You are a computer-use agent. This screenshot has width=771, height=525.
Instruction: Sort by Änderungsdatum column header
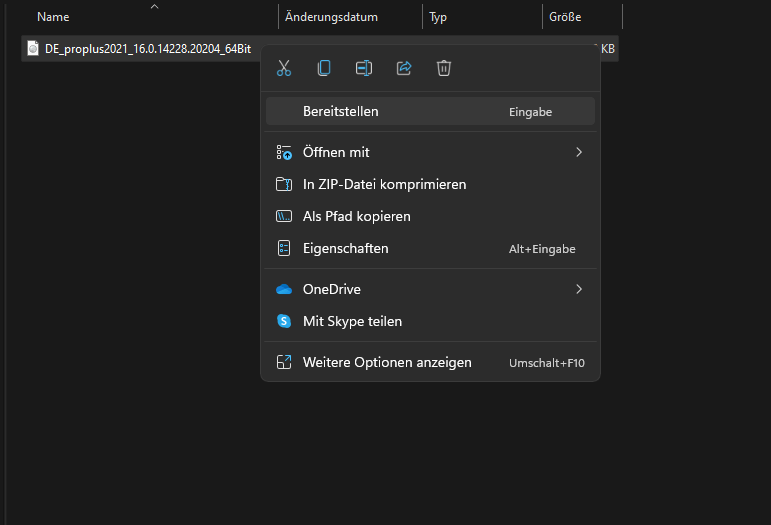coord(331,17)
